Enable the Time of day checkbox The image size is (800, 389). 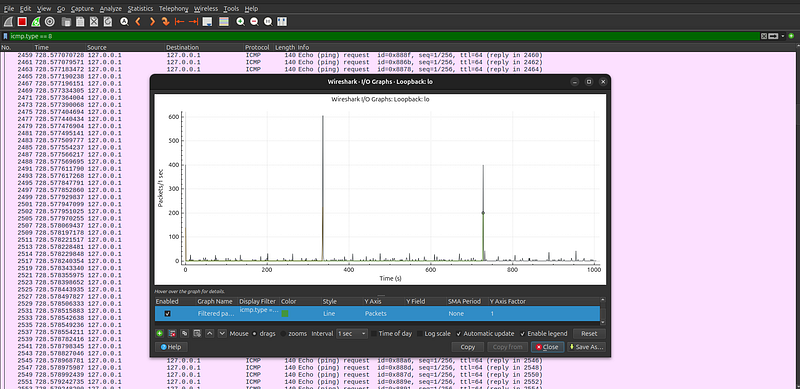click(374, 334)
